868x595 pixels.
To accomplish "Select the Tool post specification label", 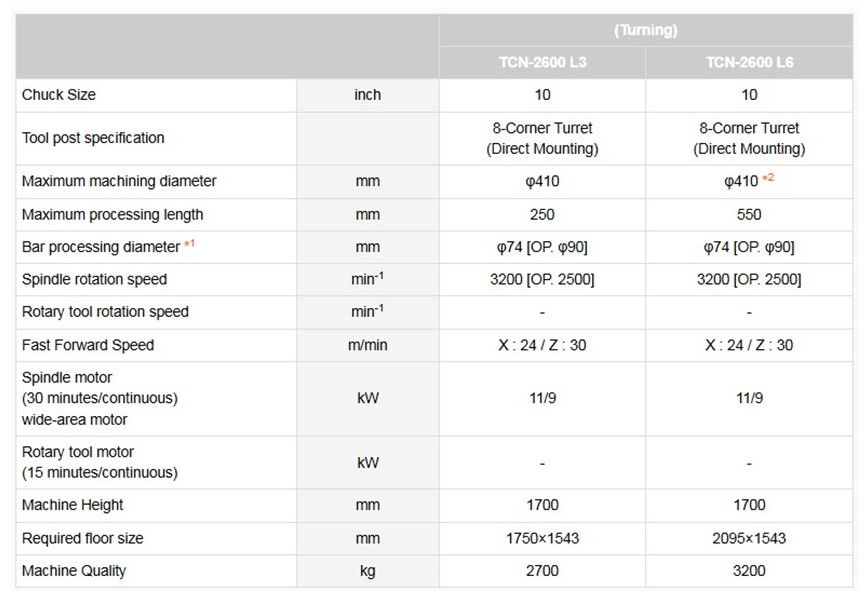I will pyautogui.click(x=93, y=138).
